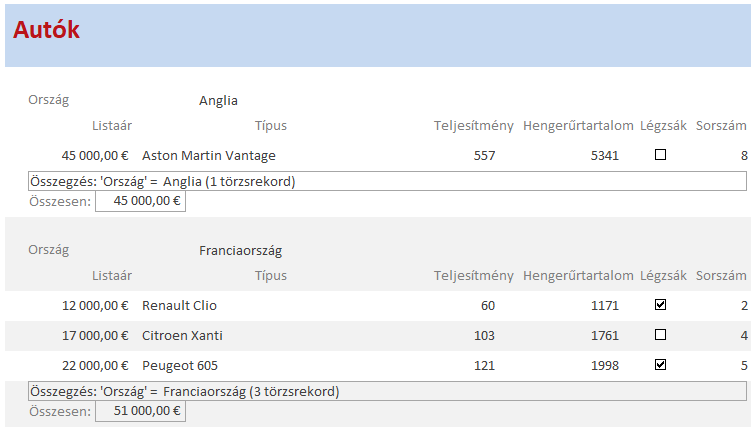Image resolution: width=754 pixels, height=438 pixels.
Task: Click the Anglia summary box showing 1 törzsrekord
Action: [387, 181]
